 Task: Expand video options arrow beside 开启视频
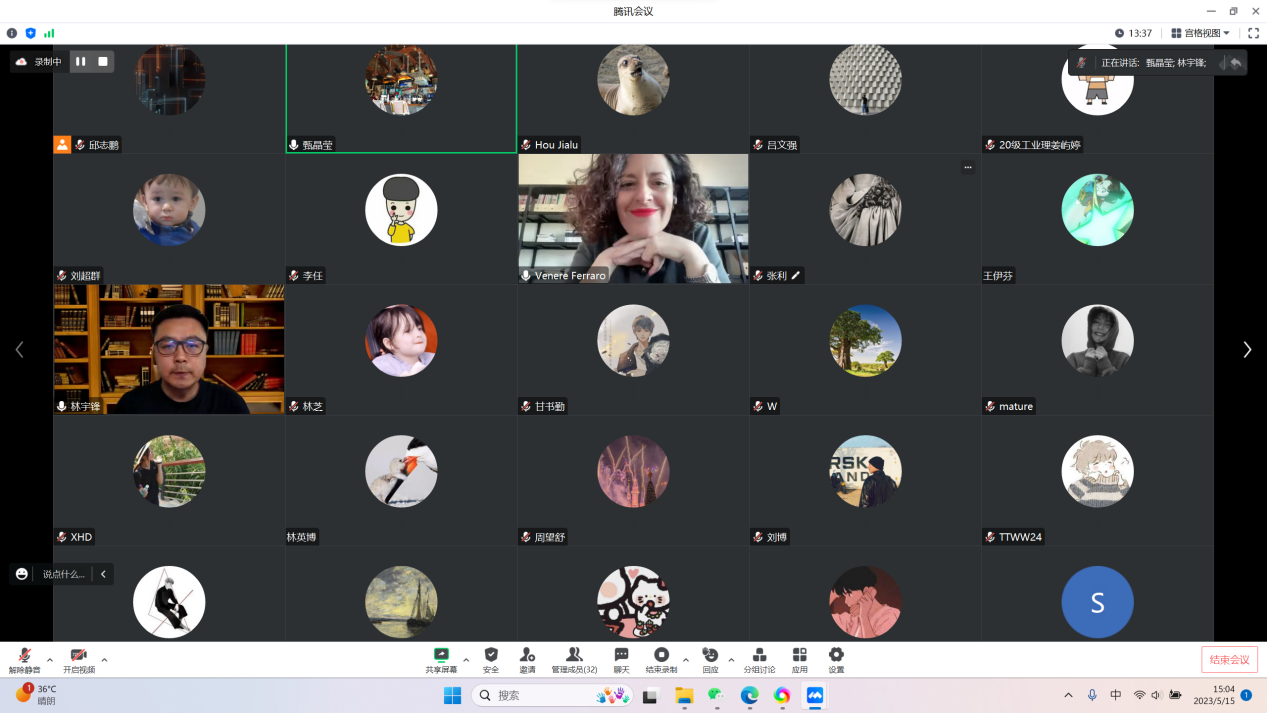(104, 660)
